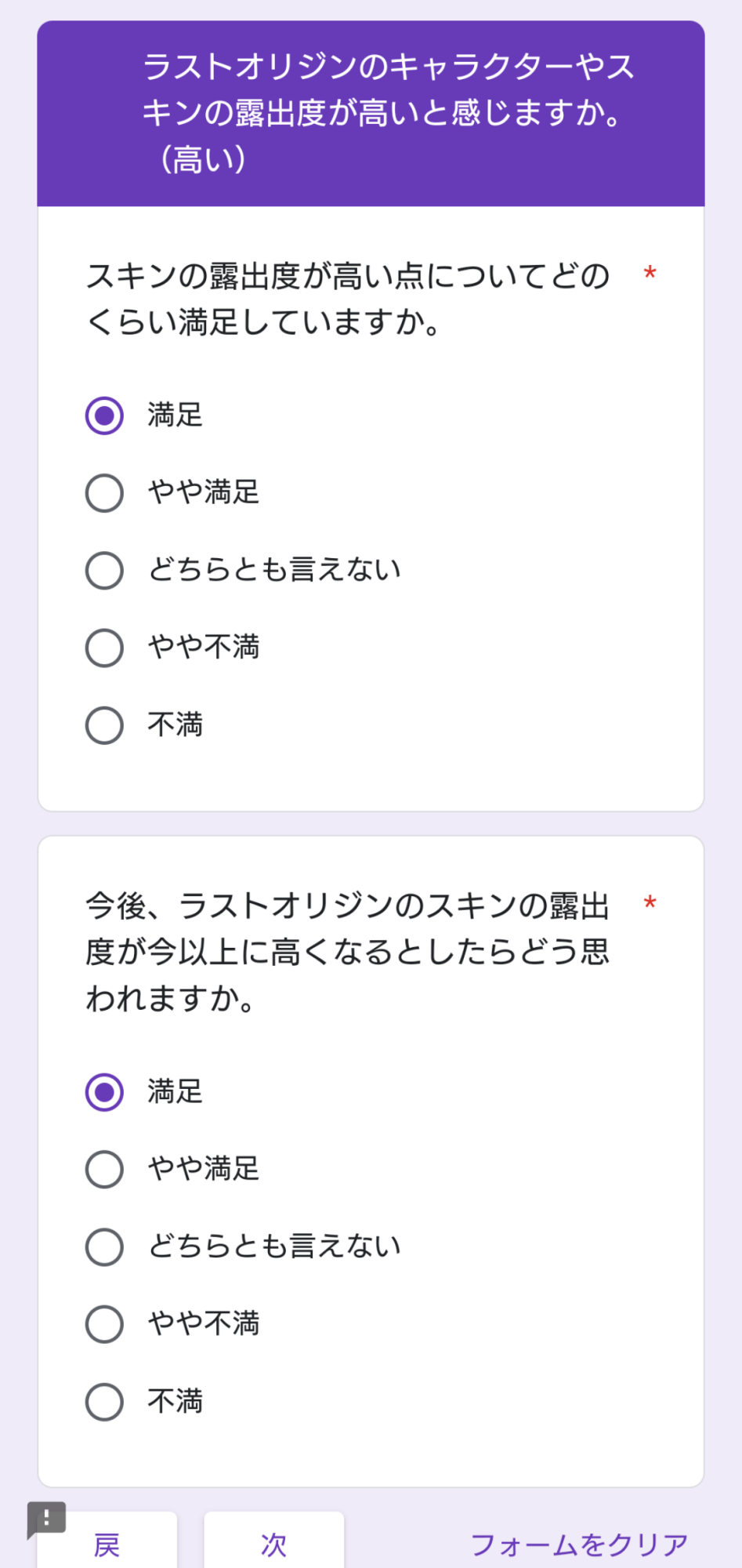
Task: Select 満足 in the second question
Action: (x=104, y=1092)
